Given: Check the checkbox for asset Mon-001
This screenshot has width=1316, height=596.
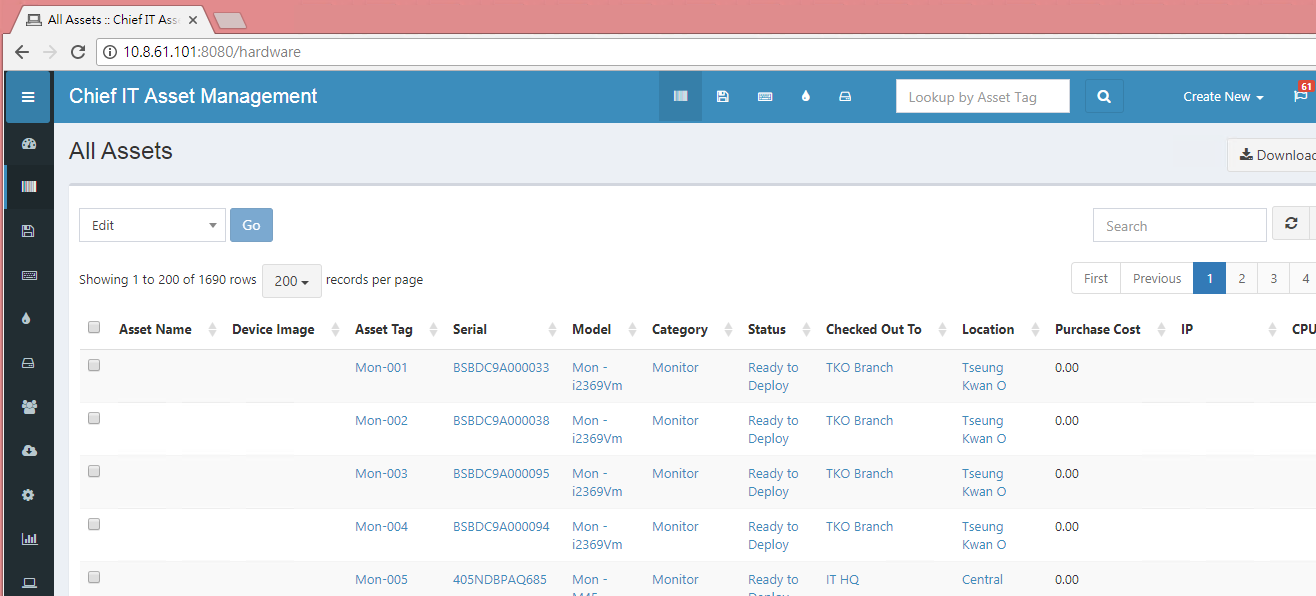Looking at the screenshot, I should coord(93,364).
